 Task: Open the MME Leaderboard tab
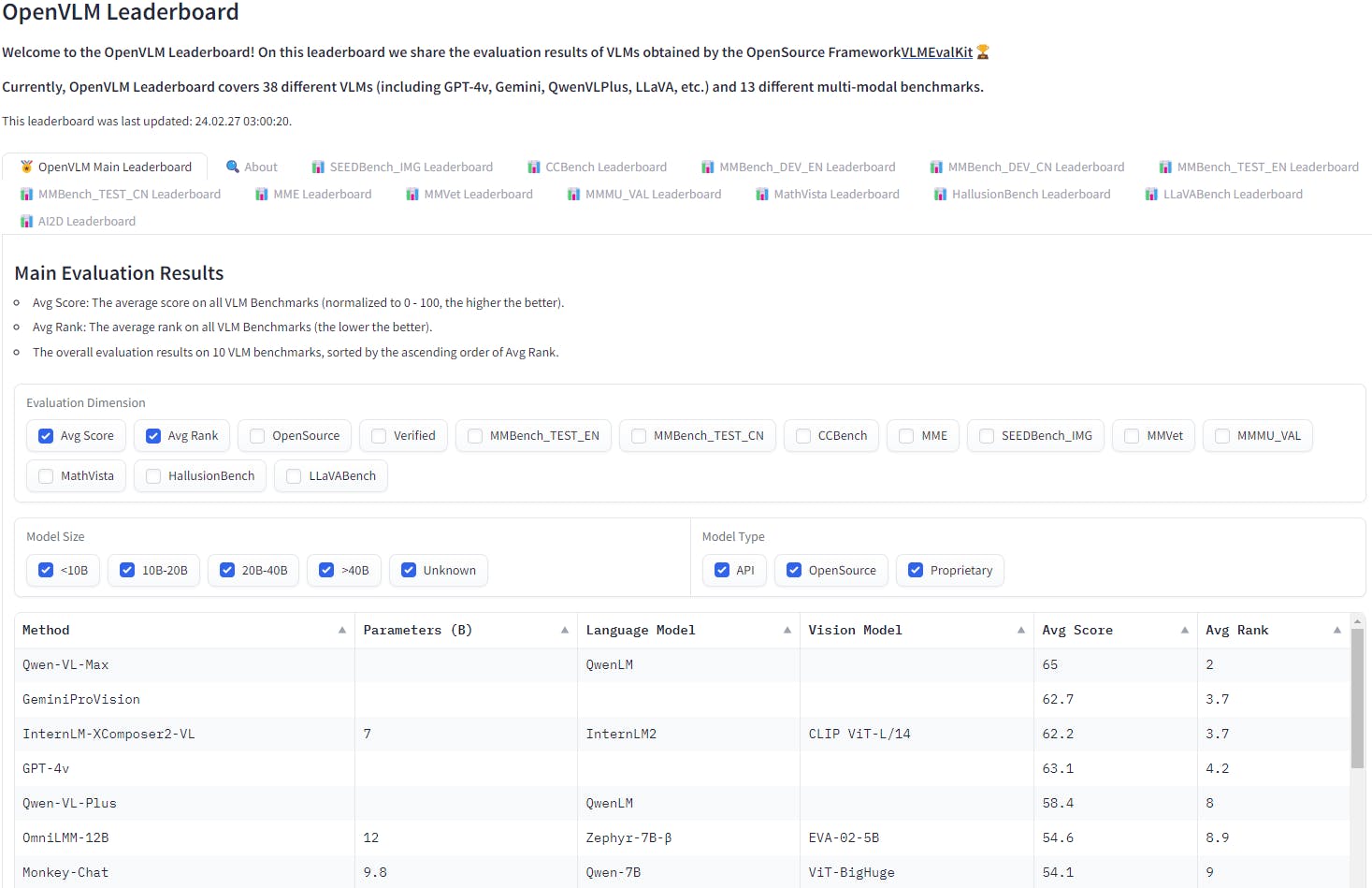tap(313, 194)
